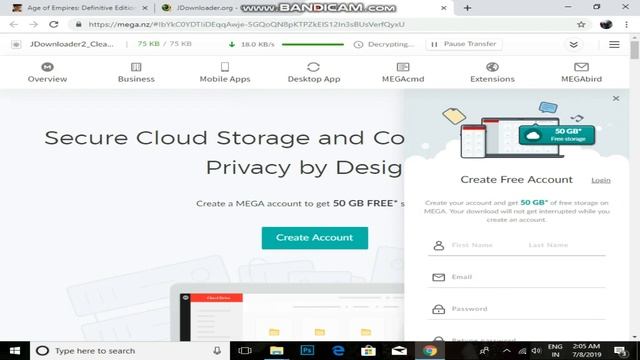Open the network status icon
Screen dimensions: 640x360
(522, 351)
